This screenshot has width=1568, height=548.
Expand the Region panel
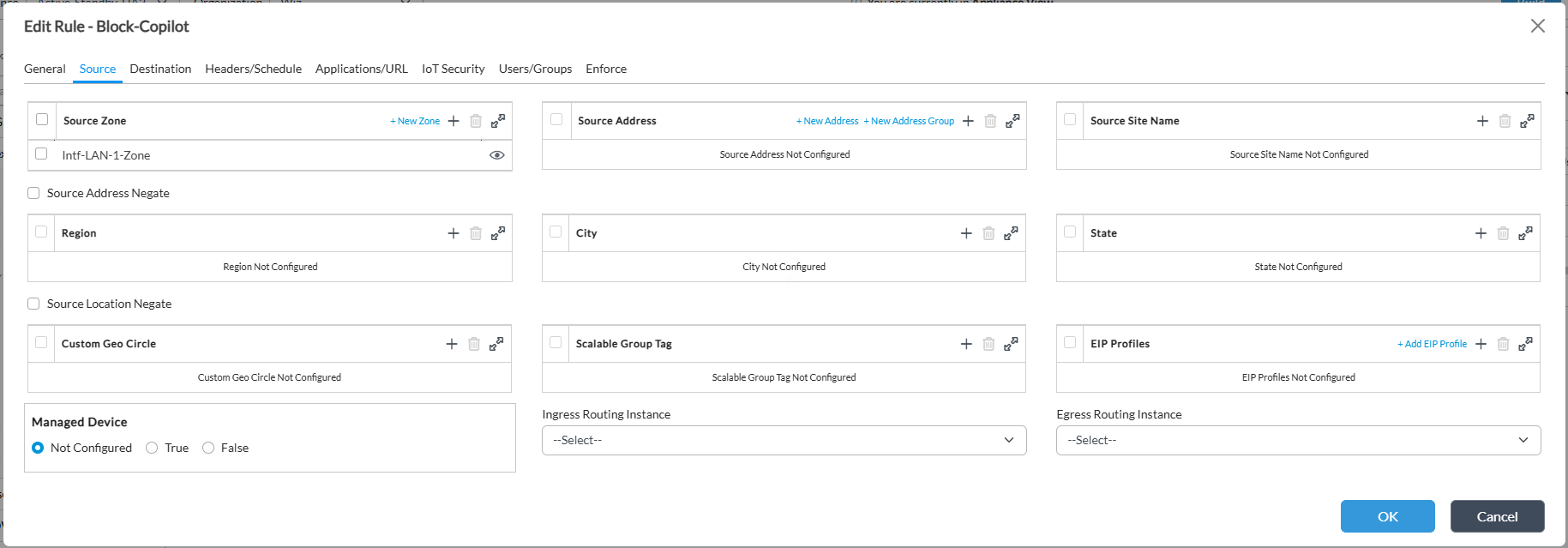[498, 233]
